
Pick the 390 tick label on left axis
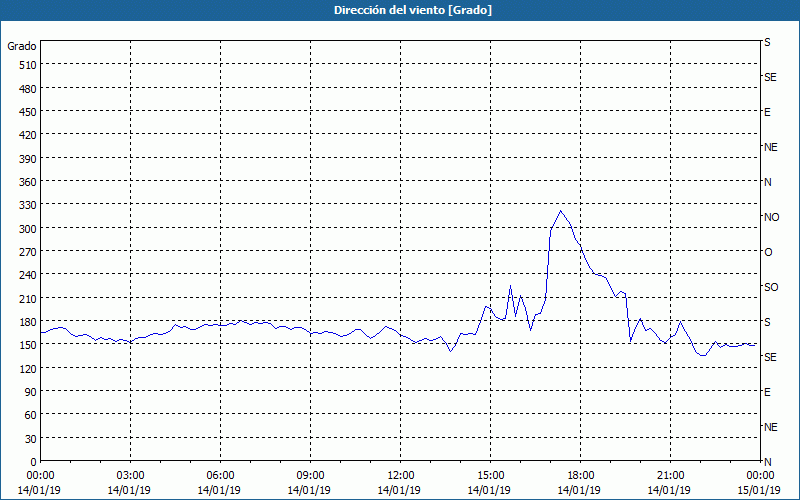coord(28,159)
